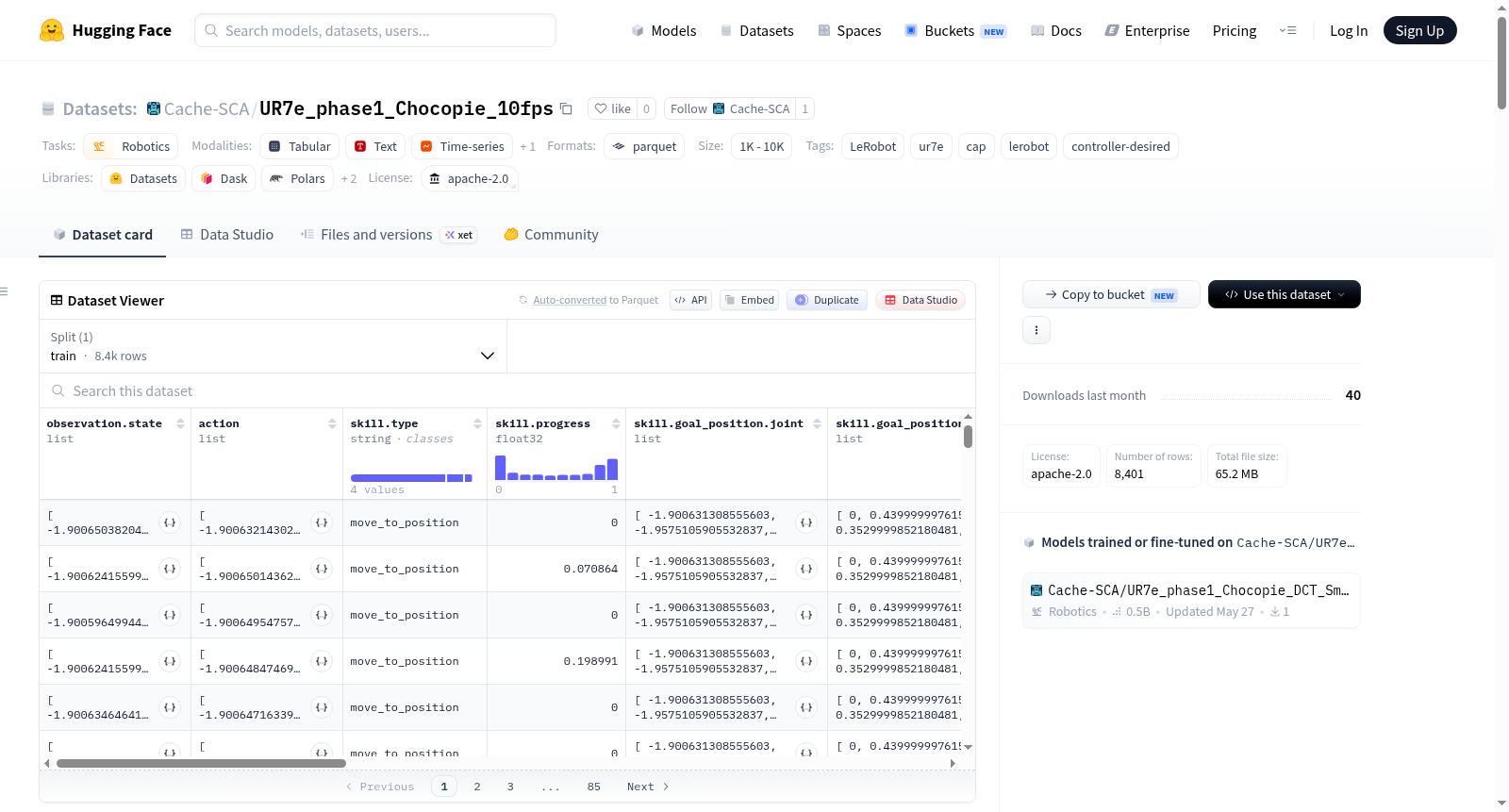Expand JSON icon for action -1.90064847469 cell

point(322,661)
